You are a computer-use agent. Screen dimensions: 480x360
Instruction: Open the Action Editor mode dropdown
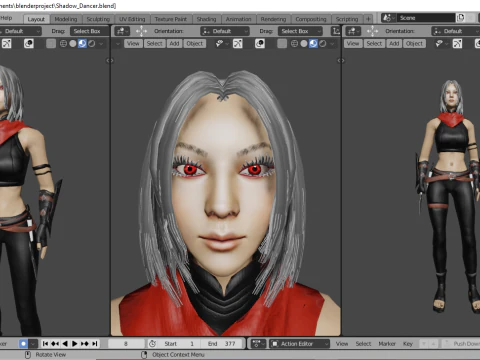coord(299,344)
